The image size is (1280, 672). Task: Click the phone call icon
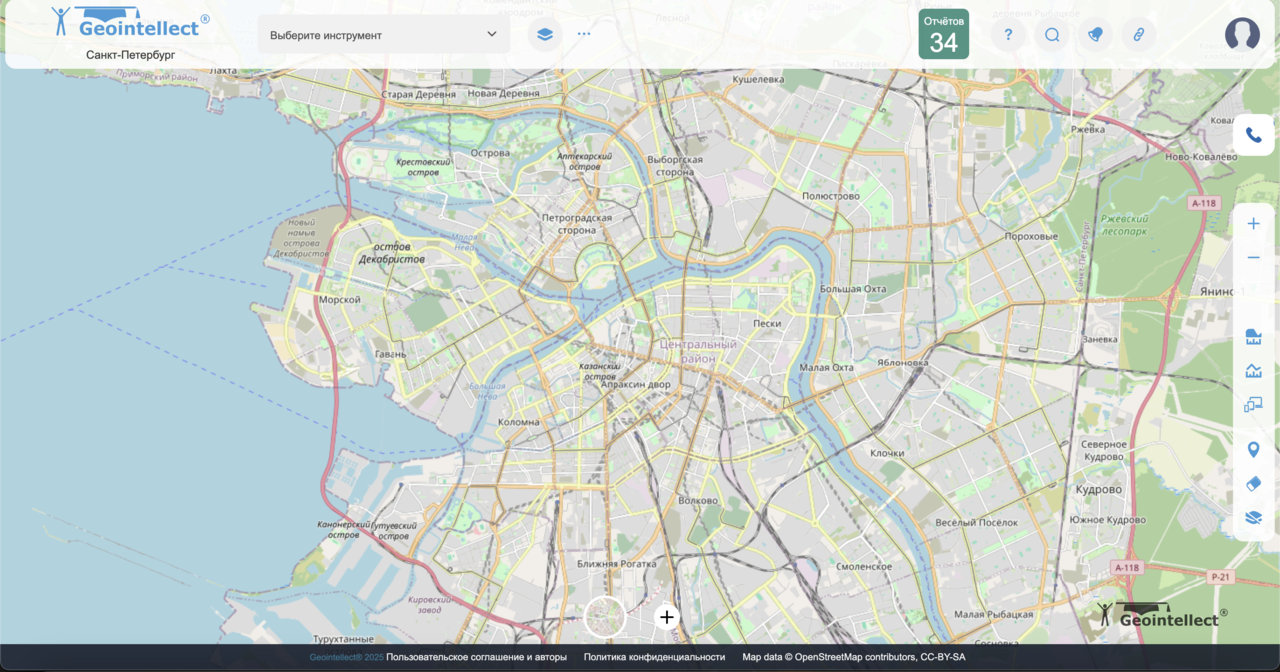(1253, 135)
